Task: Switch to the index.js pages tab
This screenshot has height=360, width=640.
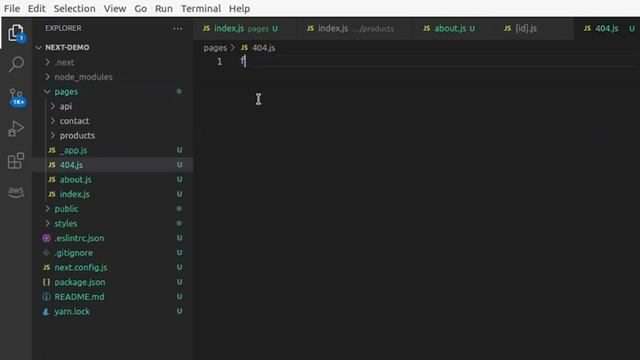Action: click(x=245, y=29)
